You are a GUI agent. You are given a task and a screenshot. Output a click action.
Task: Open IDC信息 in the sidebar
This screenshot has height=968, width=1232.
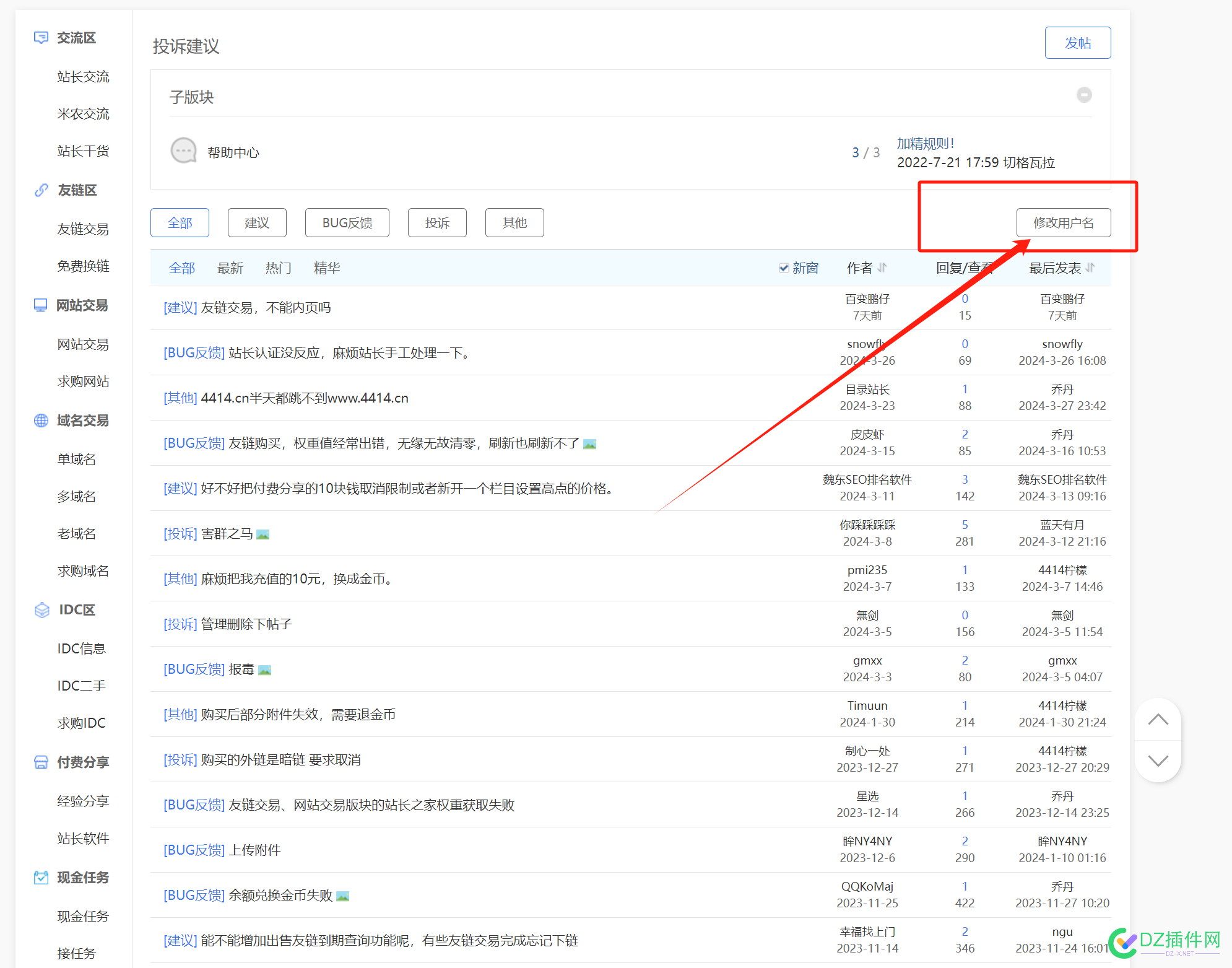(82, 649)
